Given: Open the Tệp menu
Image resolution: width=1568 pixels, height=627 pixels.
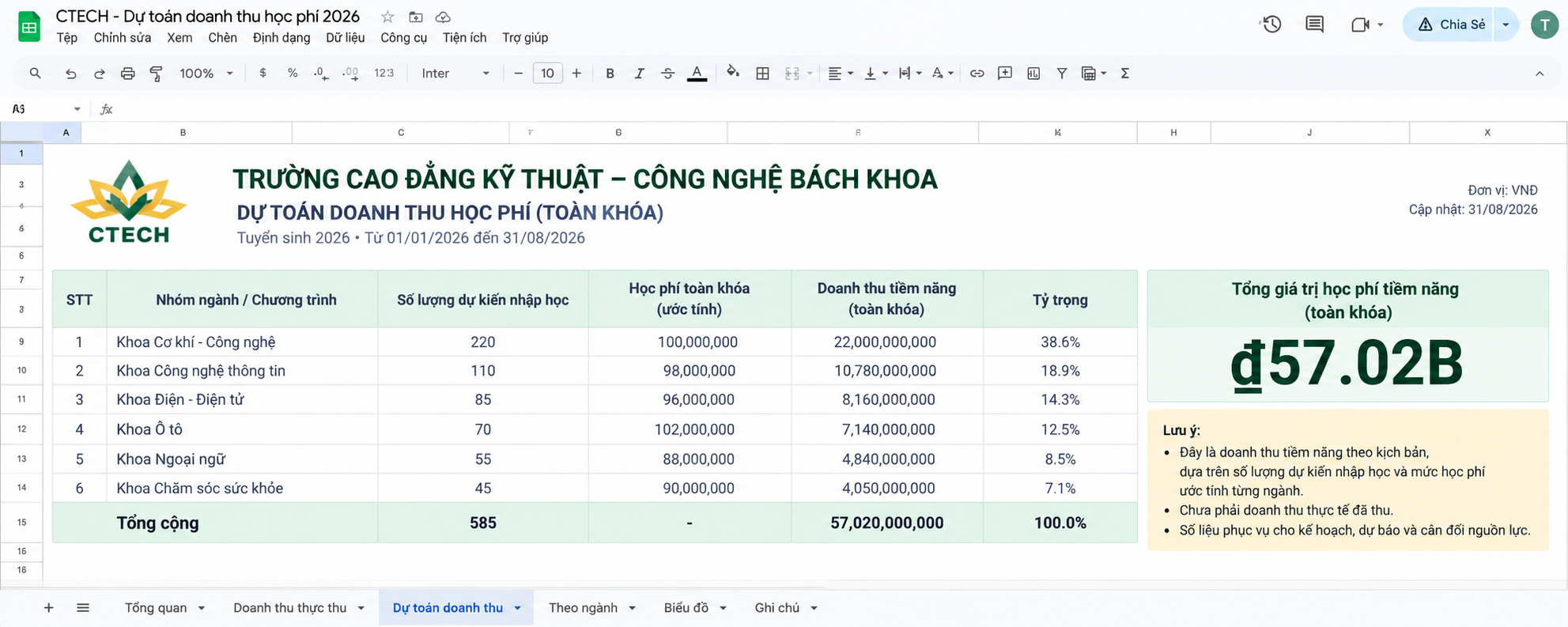Looking at the screenshot, I should 66,38.
